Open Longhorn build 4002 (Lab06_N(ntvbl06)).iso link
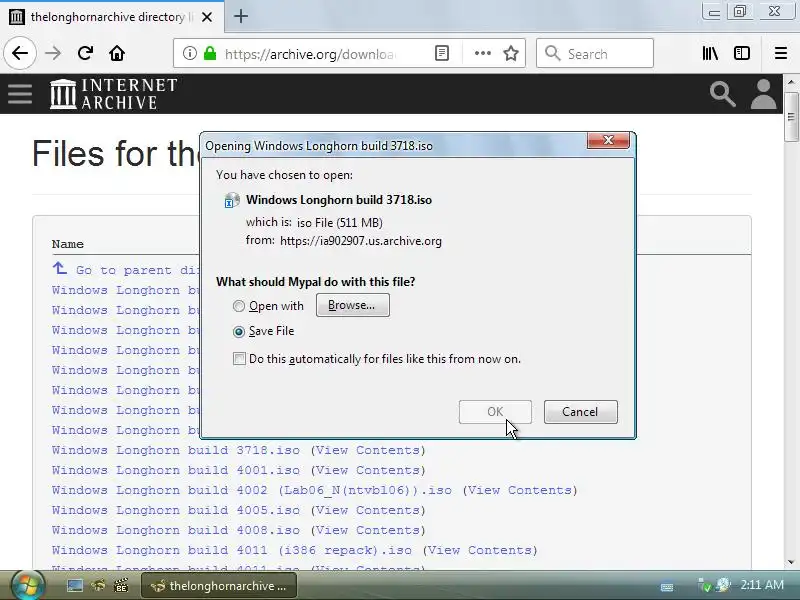 (x=252, y=490)
